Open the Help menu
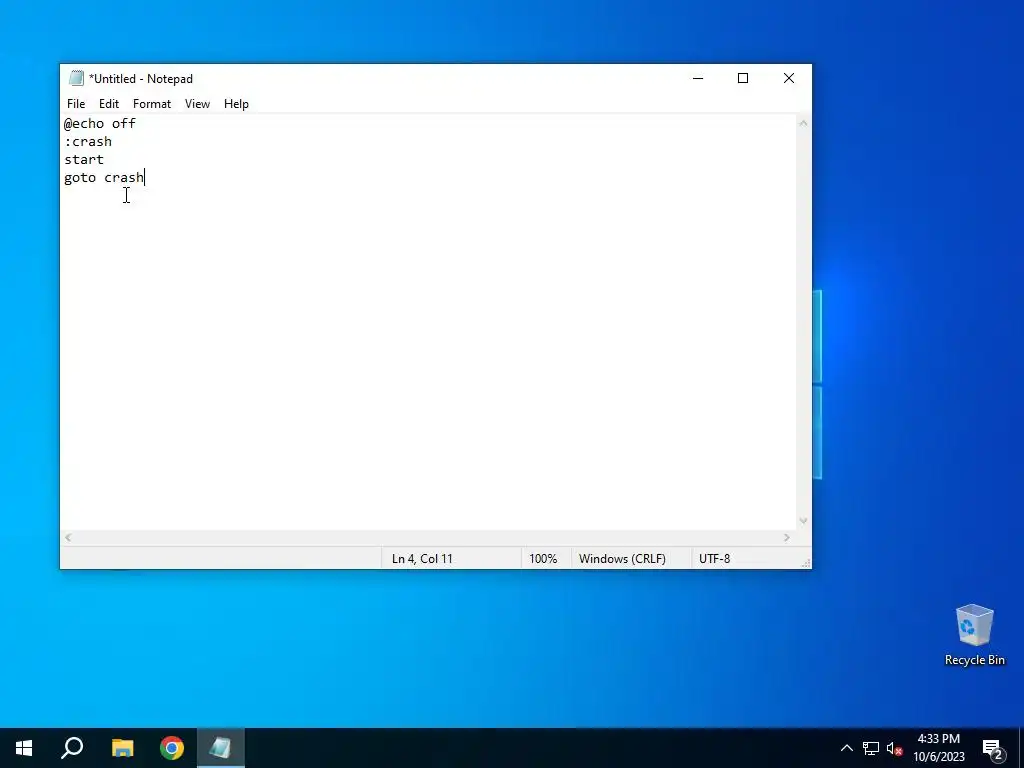The width and height of the screenshot is (1024, 768). pyautogui.click(x=236, y=104)
